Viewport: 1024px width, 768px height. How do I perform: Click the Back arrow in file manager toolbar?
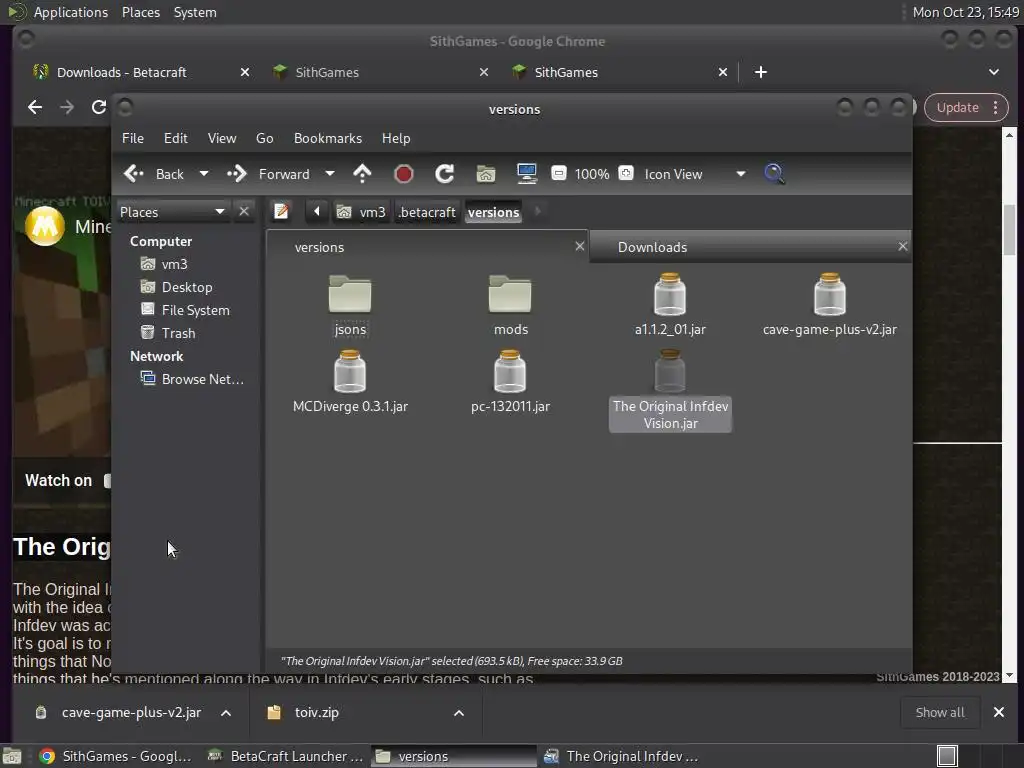[x=134, y=174]
